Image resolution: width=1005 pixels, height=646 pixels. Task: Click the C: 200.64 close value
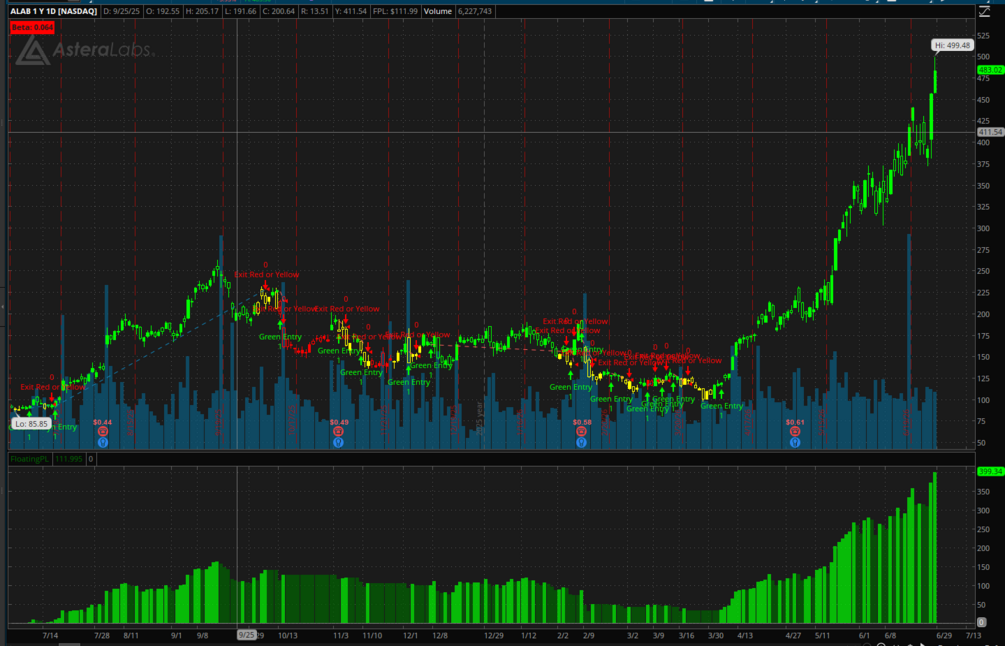pos(279,12)
